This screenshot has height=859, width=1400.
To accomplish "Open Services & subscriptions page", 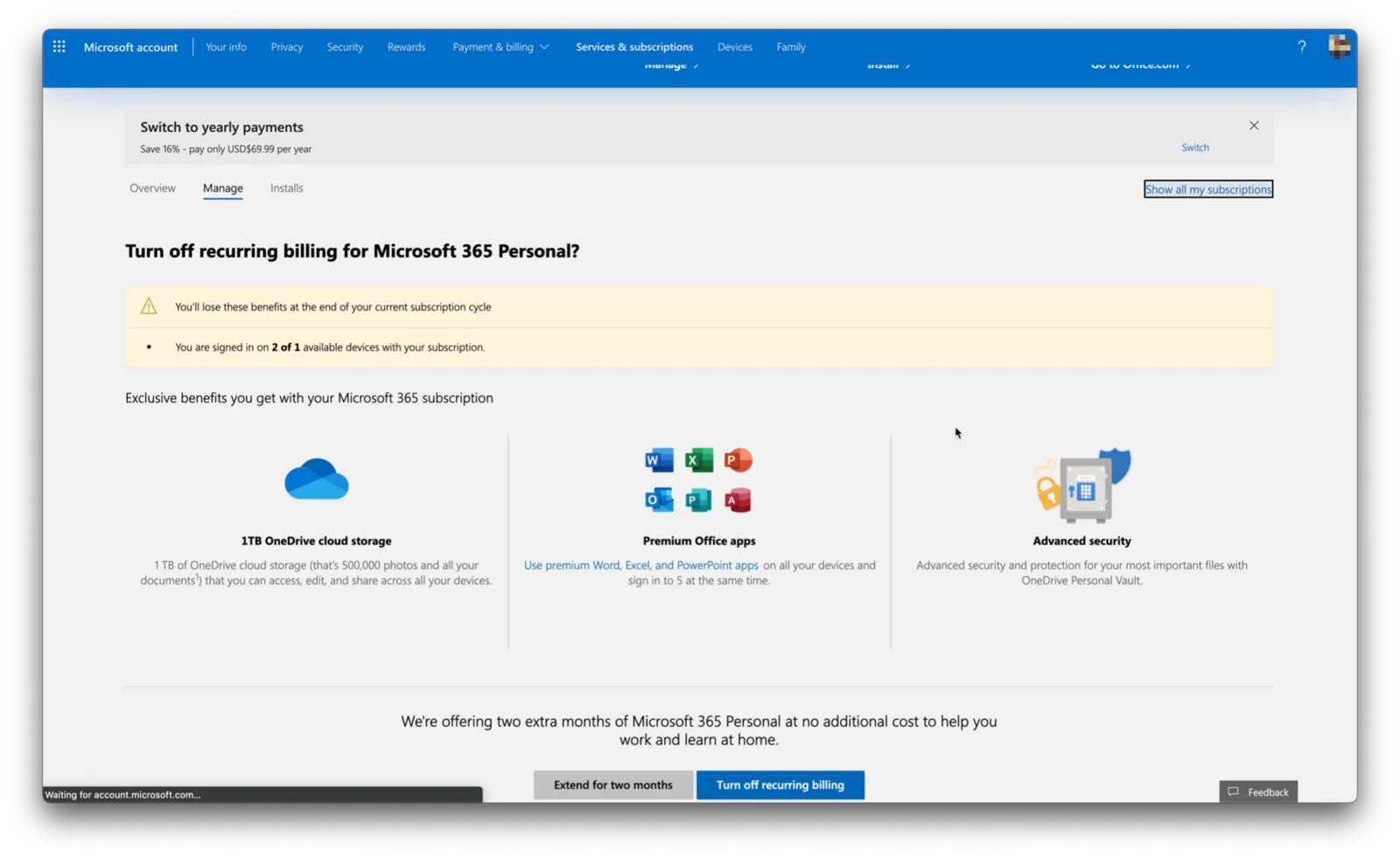I will (x=634, y=46).
